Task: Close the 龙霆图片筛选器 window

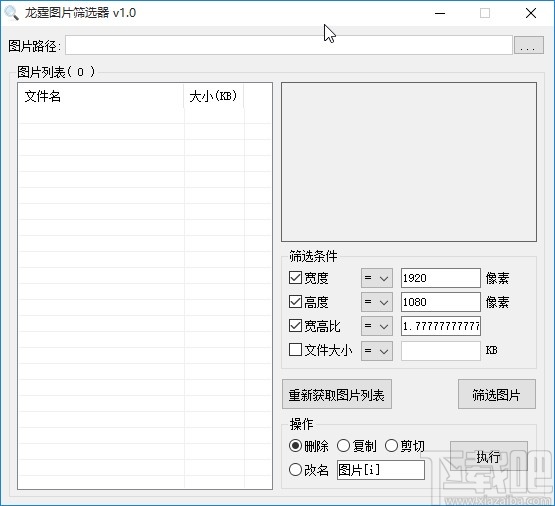Action: (x=531, y=13)
